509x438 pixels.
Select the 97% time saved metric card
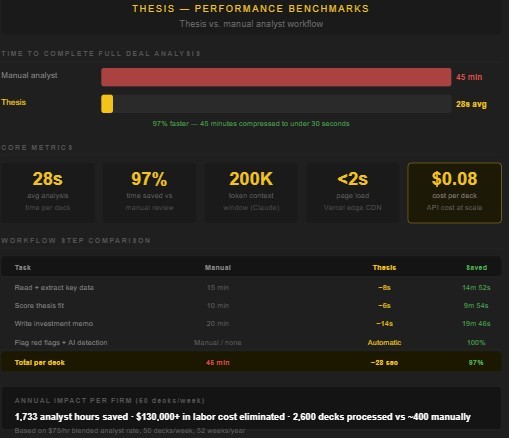[149, 193]
